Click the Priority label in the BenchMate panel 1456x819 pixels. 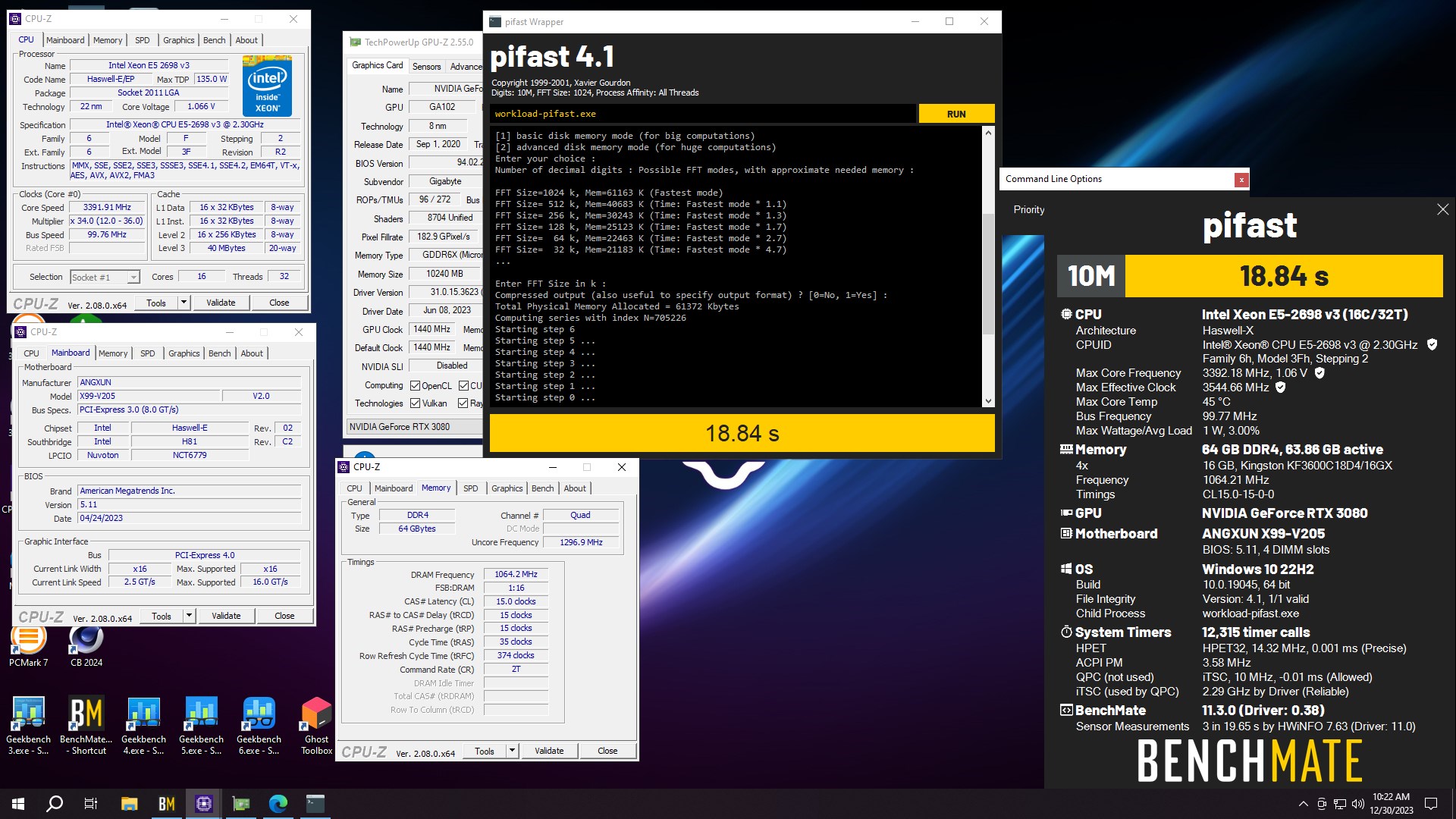click(x=1028, y=210)
